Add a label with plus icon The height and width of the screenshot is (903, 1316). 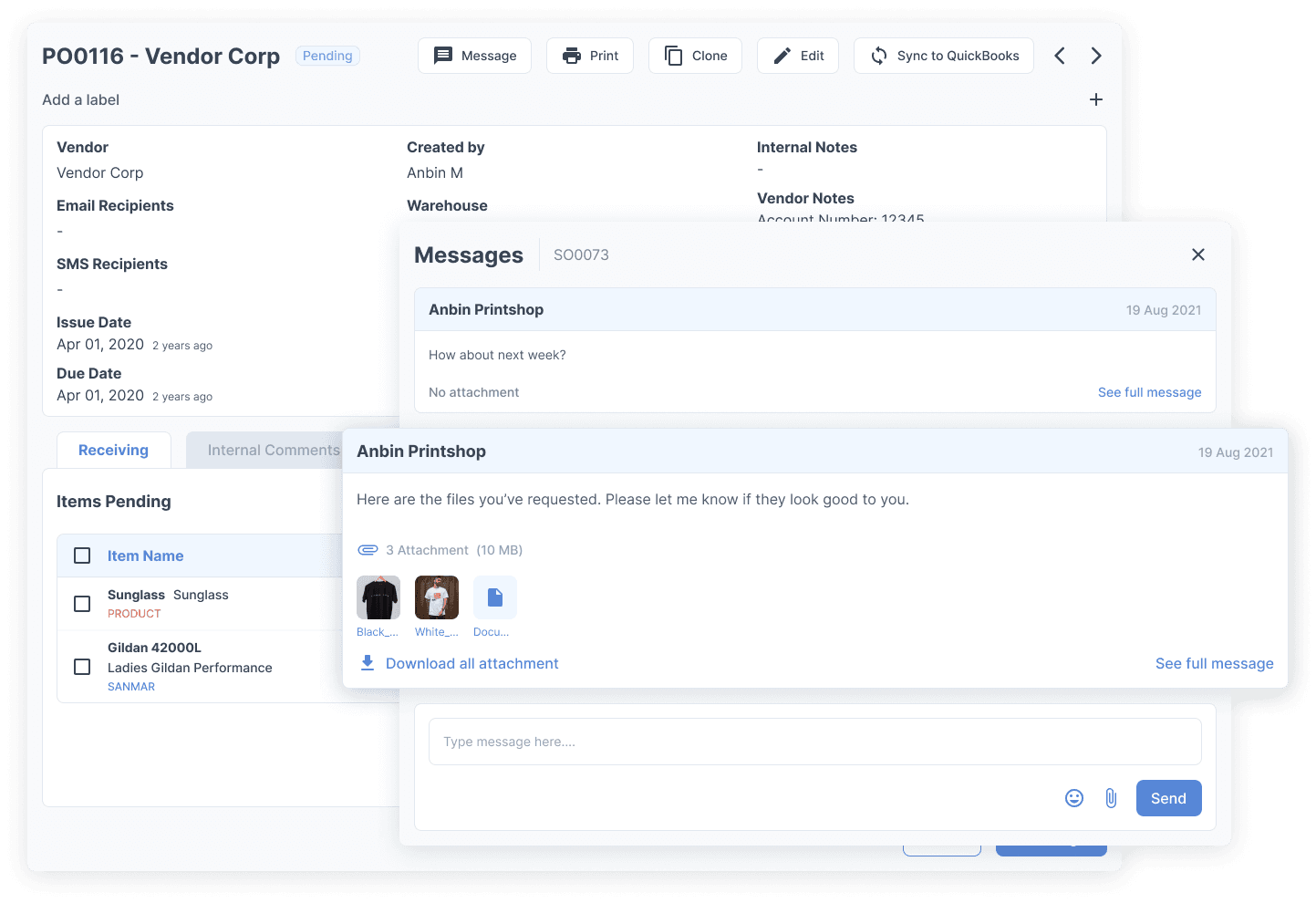tap(1096, 99)
